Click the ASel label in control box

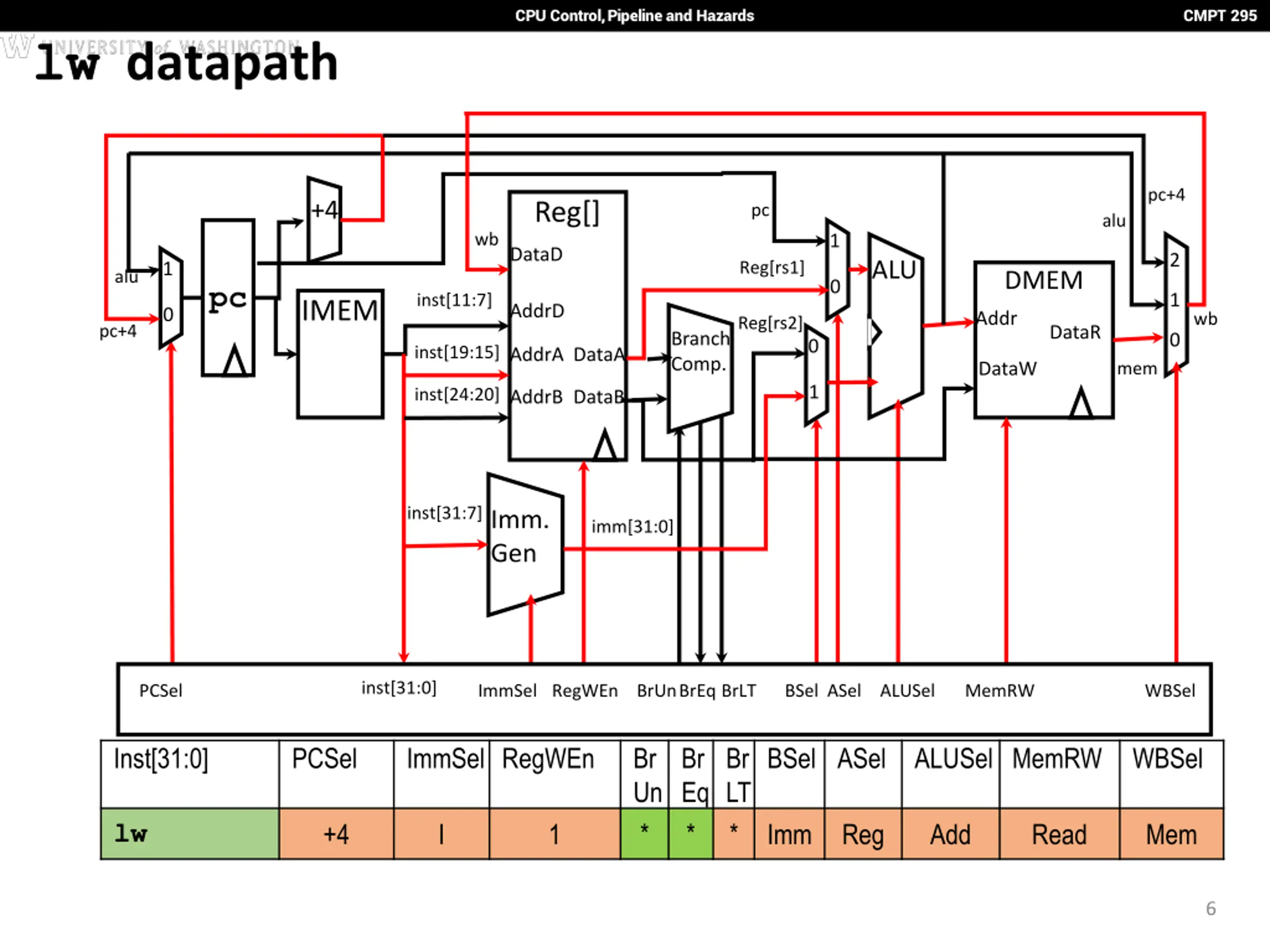[844, 690]
